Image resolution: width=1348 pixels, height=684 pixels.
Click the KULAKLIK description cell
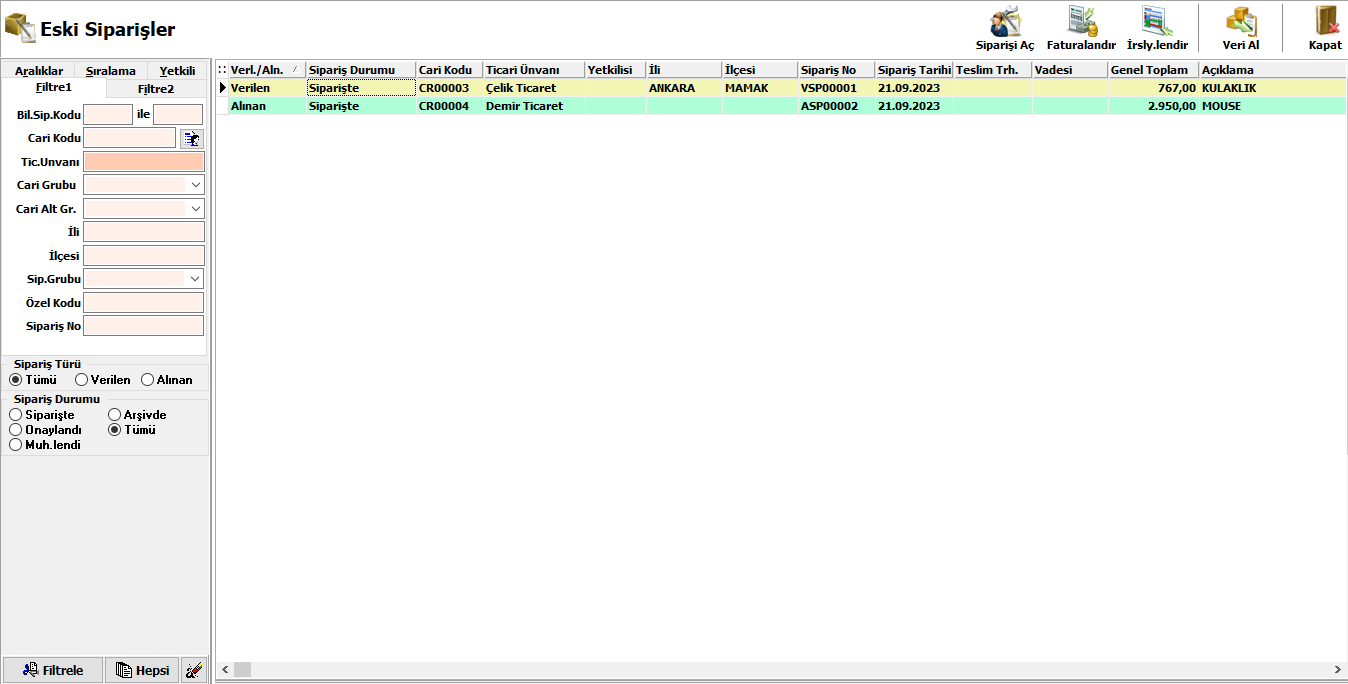pyautogui.click(x=1273, y=88)
